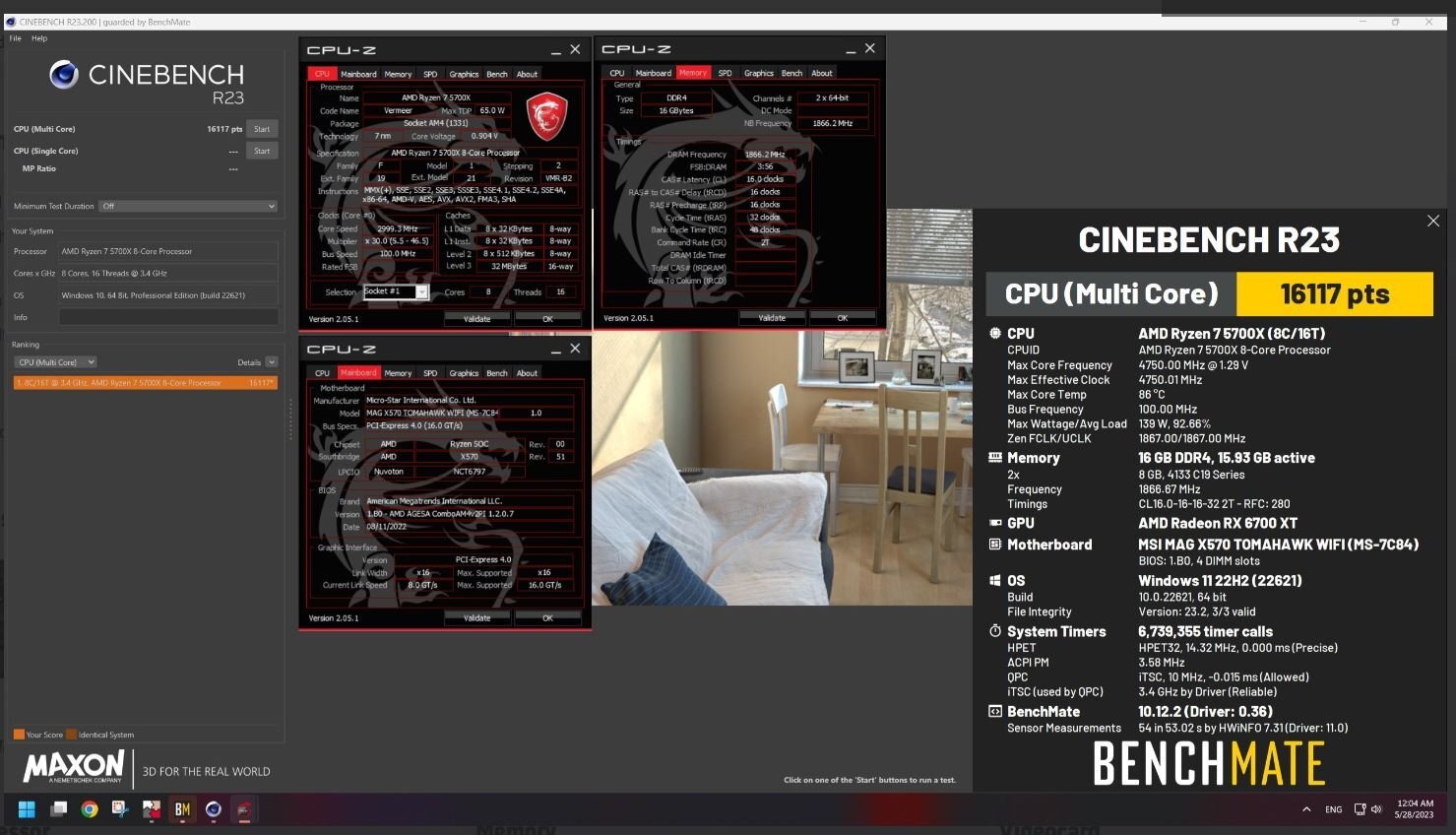Click the Windows 11 22H2 (22621) text
This screenshot has width=1456, height=835.
pos(1221,581)
